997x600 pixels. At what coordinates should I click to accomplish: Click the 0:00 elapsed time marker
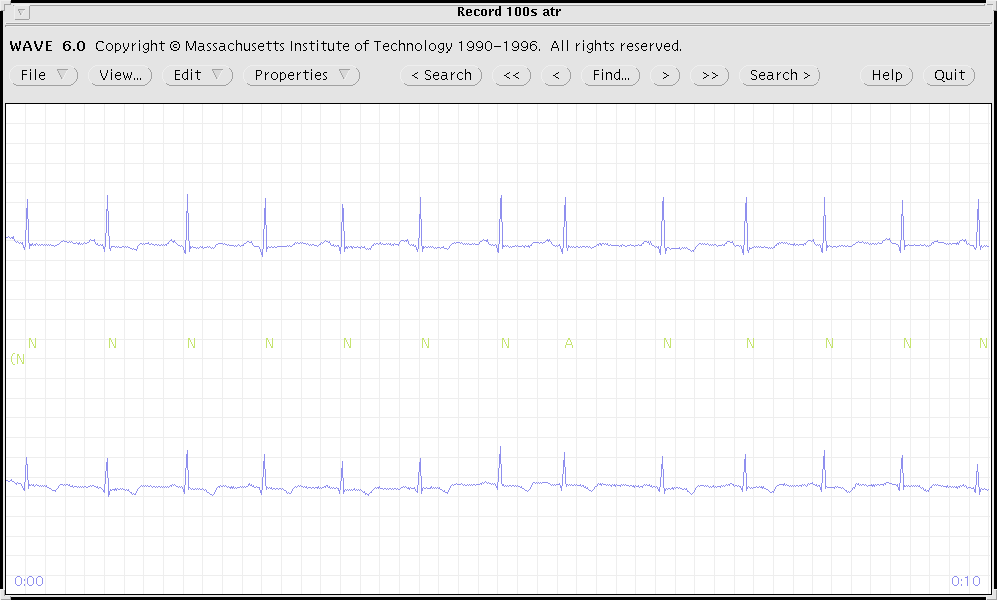pos(29,580)
